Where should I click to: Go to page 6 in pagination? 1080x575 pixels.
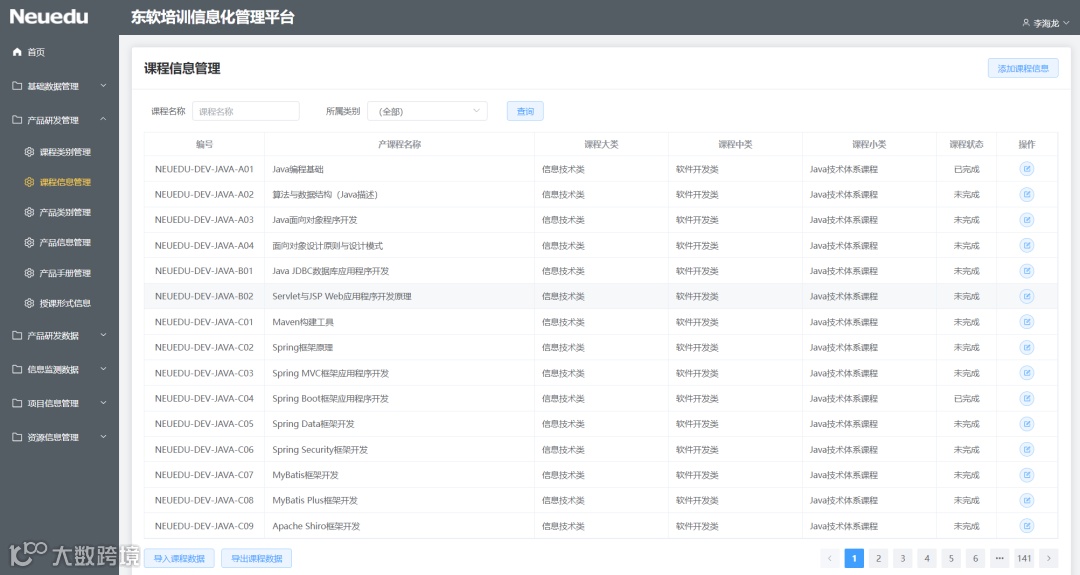coord(975,558)
